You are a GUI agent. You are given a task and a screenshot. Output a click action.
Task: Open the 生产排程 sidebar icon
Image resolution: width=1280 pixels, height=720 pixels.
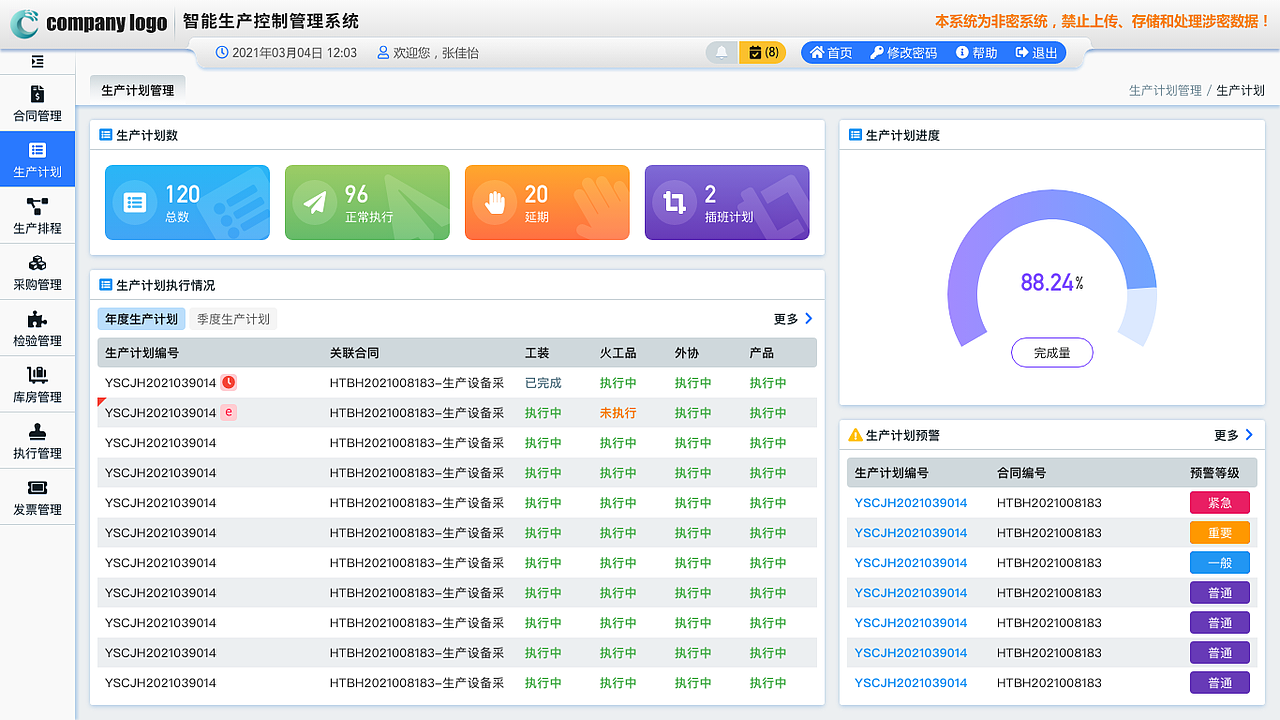coord(37,214)
